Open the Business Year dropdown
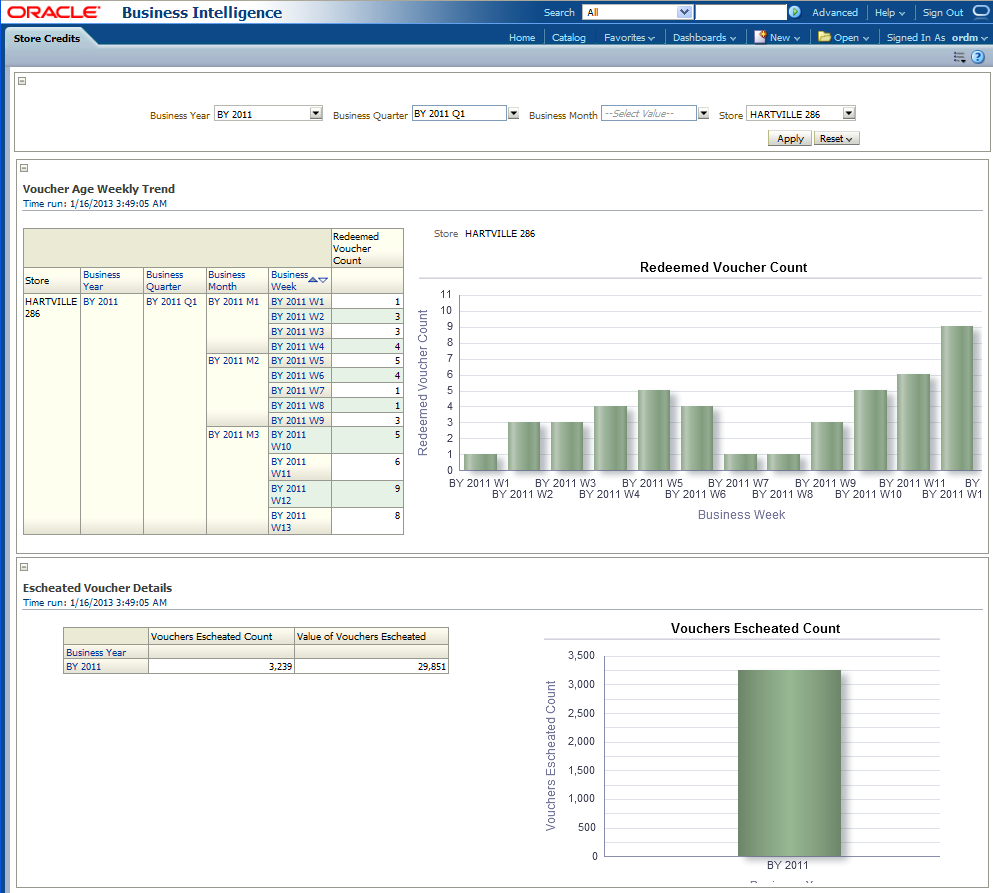The width and height of the screenshot is (993, 893). click(316, 114)
